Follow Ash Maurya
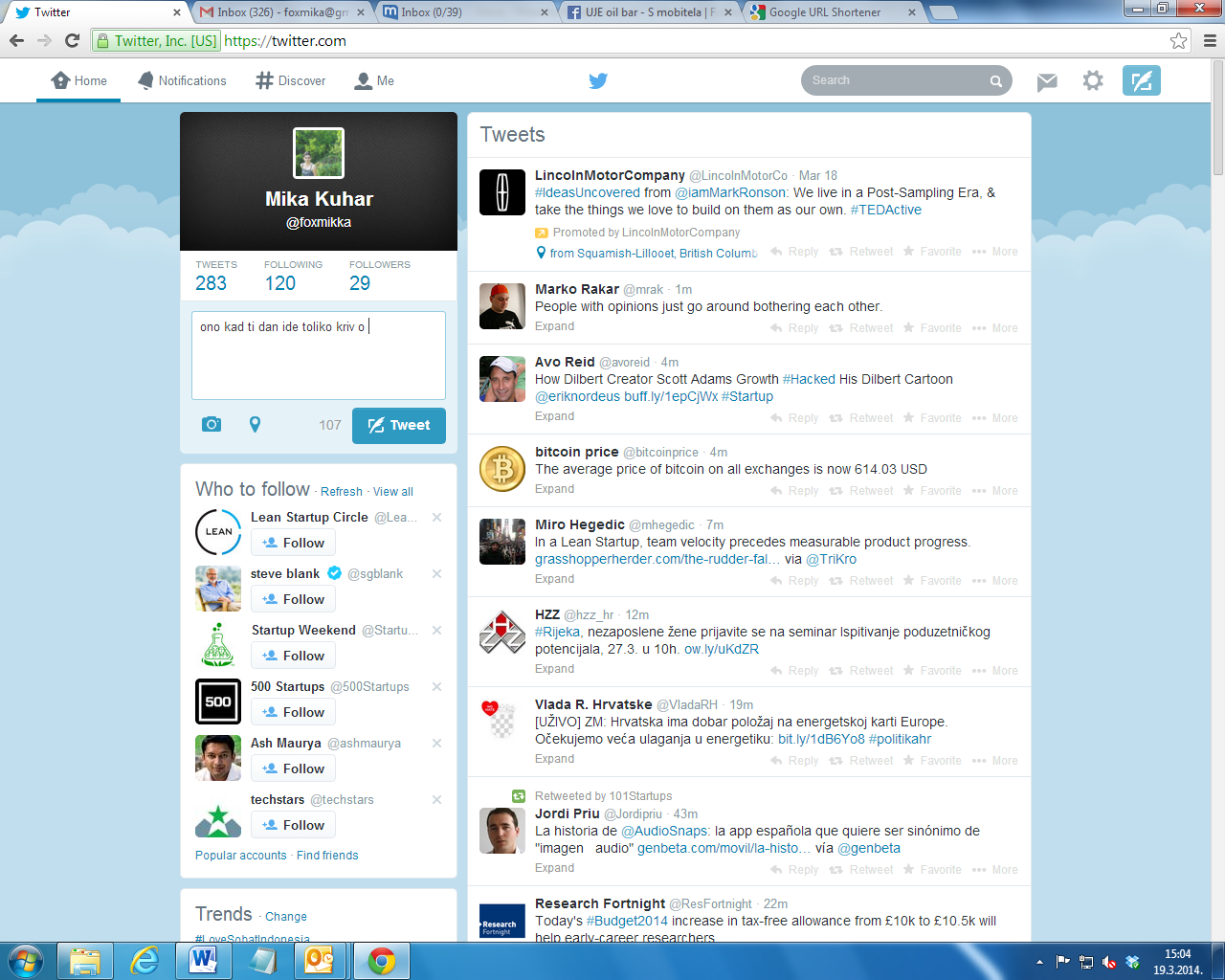1225x980 pixels. click(293, 768)
